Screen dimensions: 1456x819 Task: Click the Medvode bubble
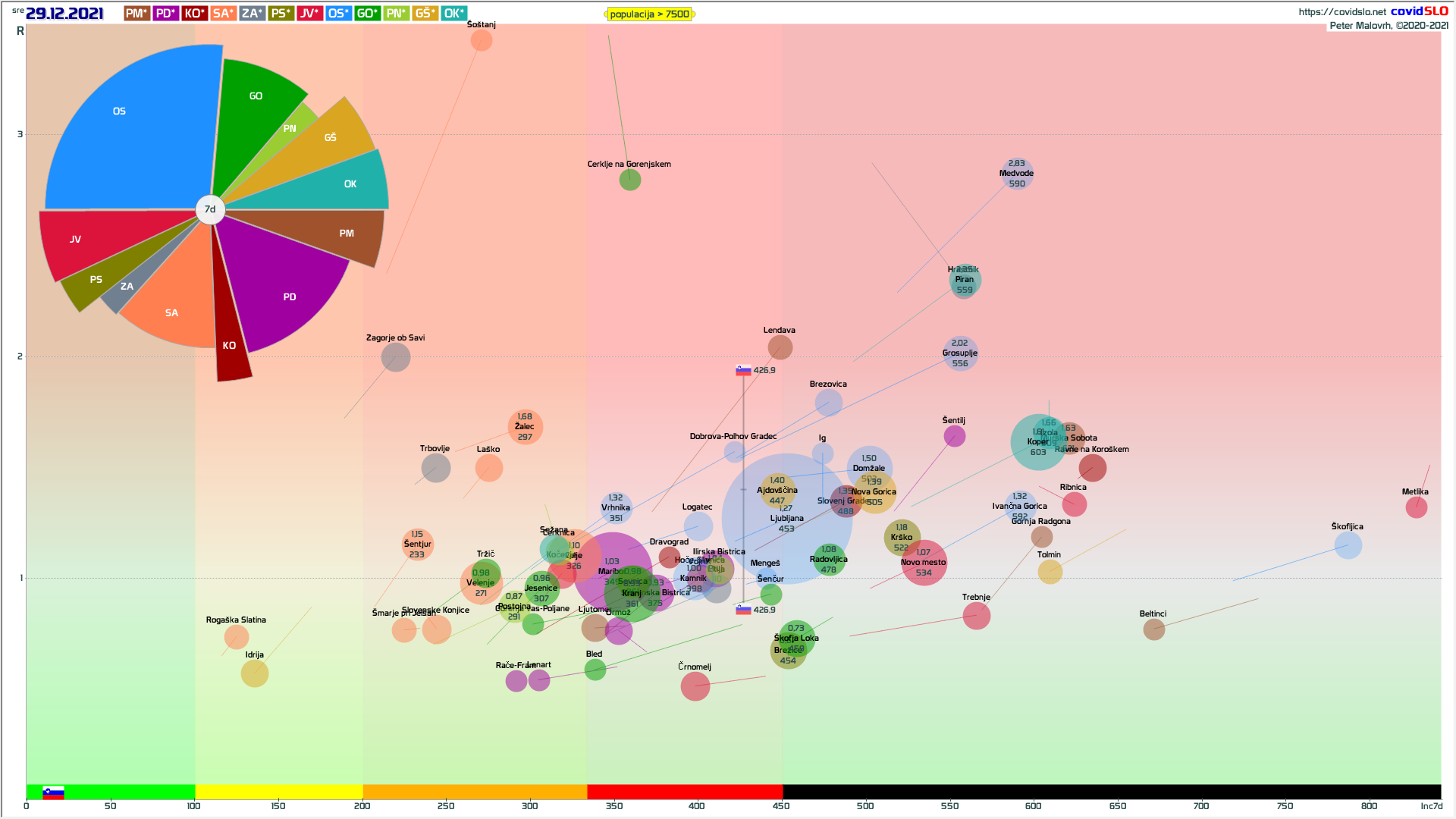pyautogui.click(x=1017, y=174)
